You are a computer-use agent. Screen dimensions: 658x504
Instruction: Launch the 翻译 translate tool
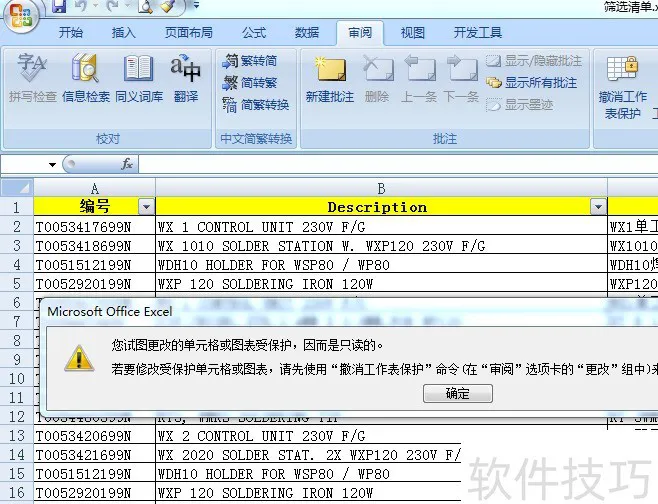(x=186, y=78)
